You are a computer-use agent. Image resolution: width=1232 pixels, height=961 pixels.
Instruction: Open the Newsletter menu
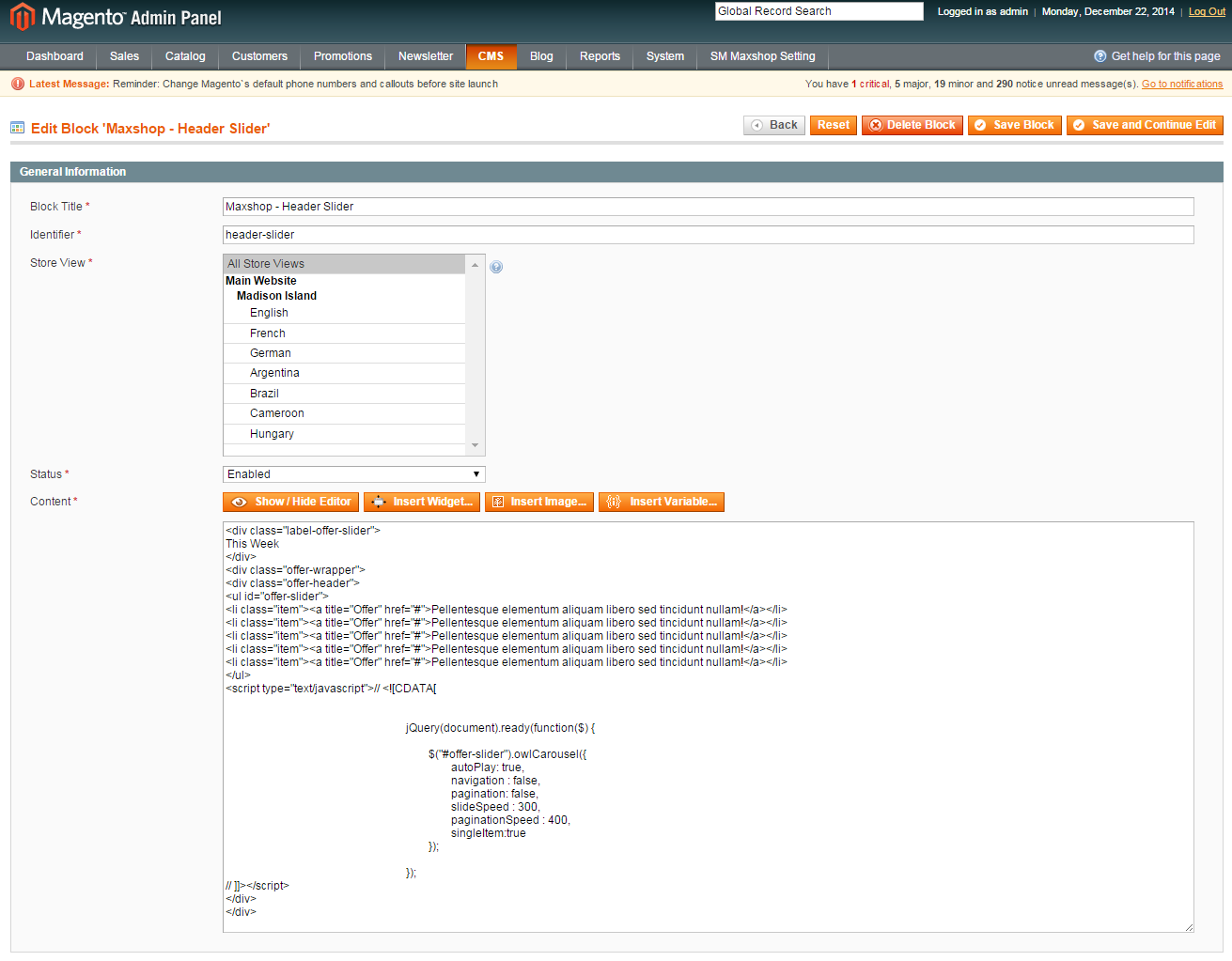click(426, 56)
